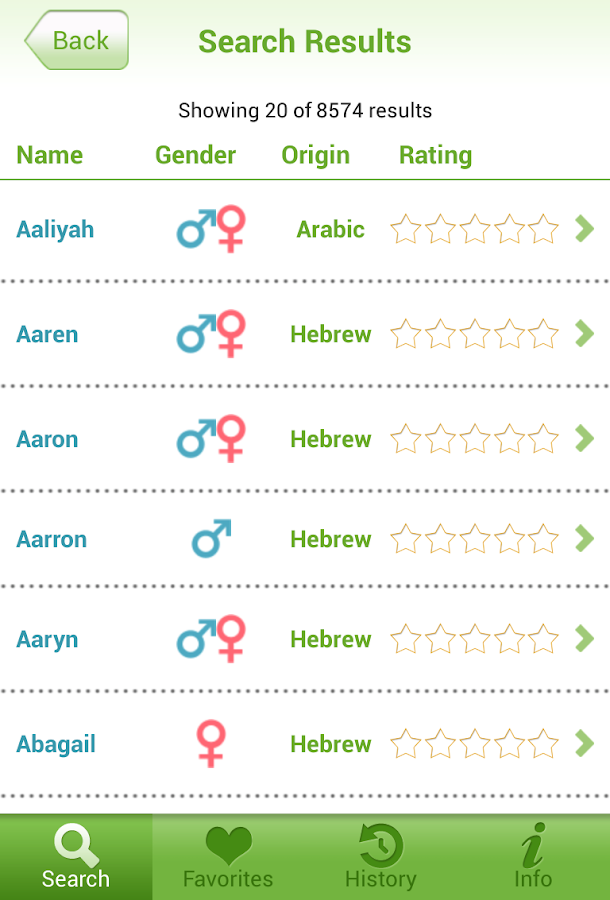Click the male-female gender icon for Aaliyah
610x900 pixels.
pos(210,229)
